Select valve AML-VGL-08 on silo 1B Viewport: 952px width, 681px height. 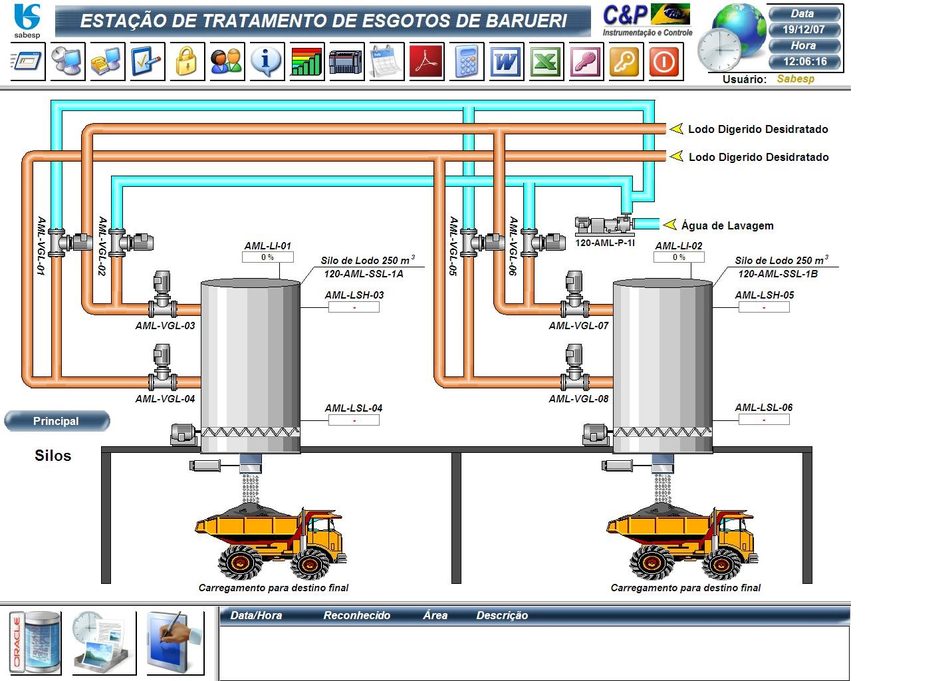click(574, 368)
